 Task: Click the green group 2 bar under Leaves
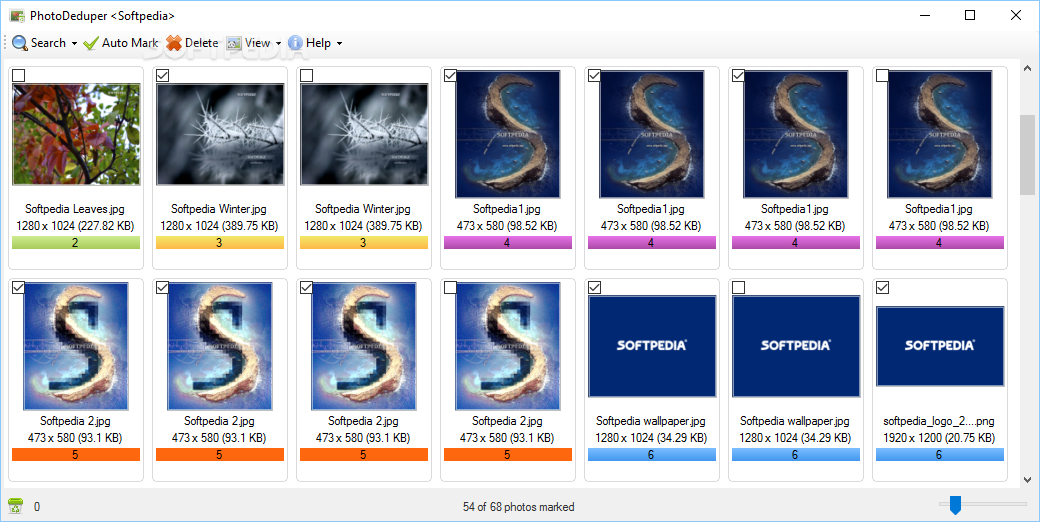coord(76,243)
